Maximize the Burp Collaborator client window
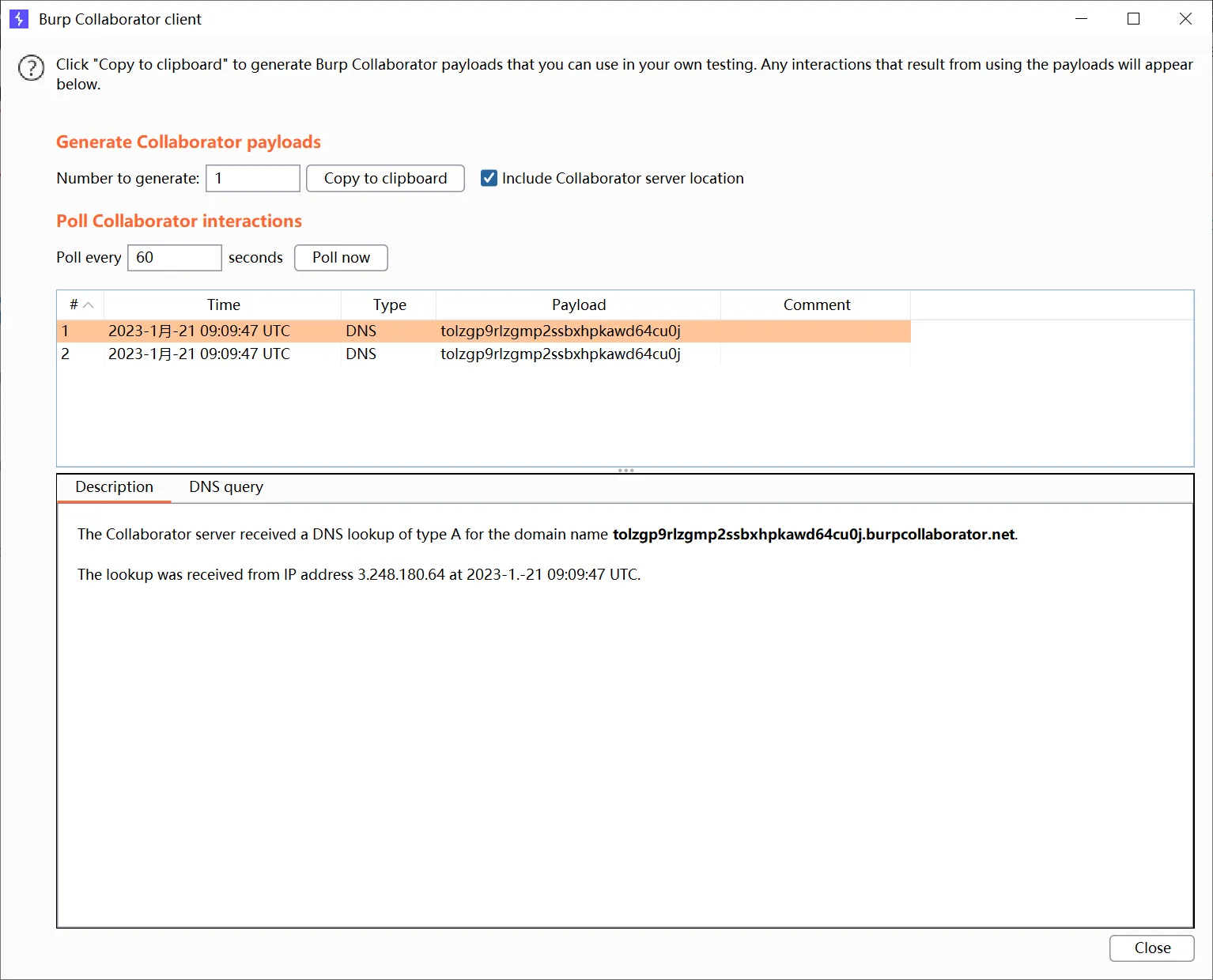This screenshot has height=980, width=1213. pos(1133,19)
